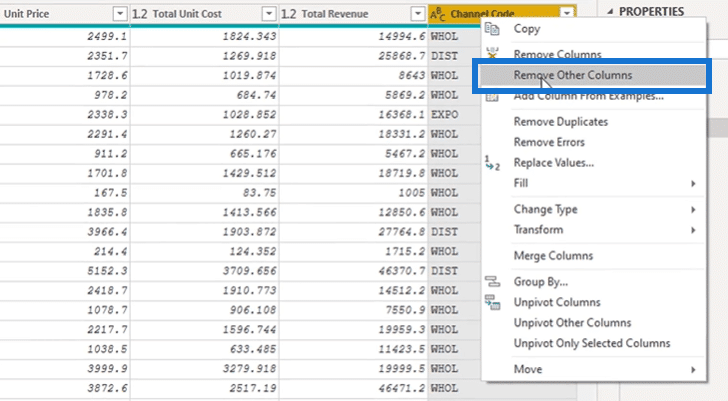Open the Total Unit Cost filter dropdown
The width and height of the screenshot is (728, 401).
[x=269, y=14]
